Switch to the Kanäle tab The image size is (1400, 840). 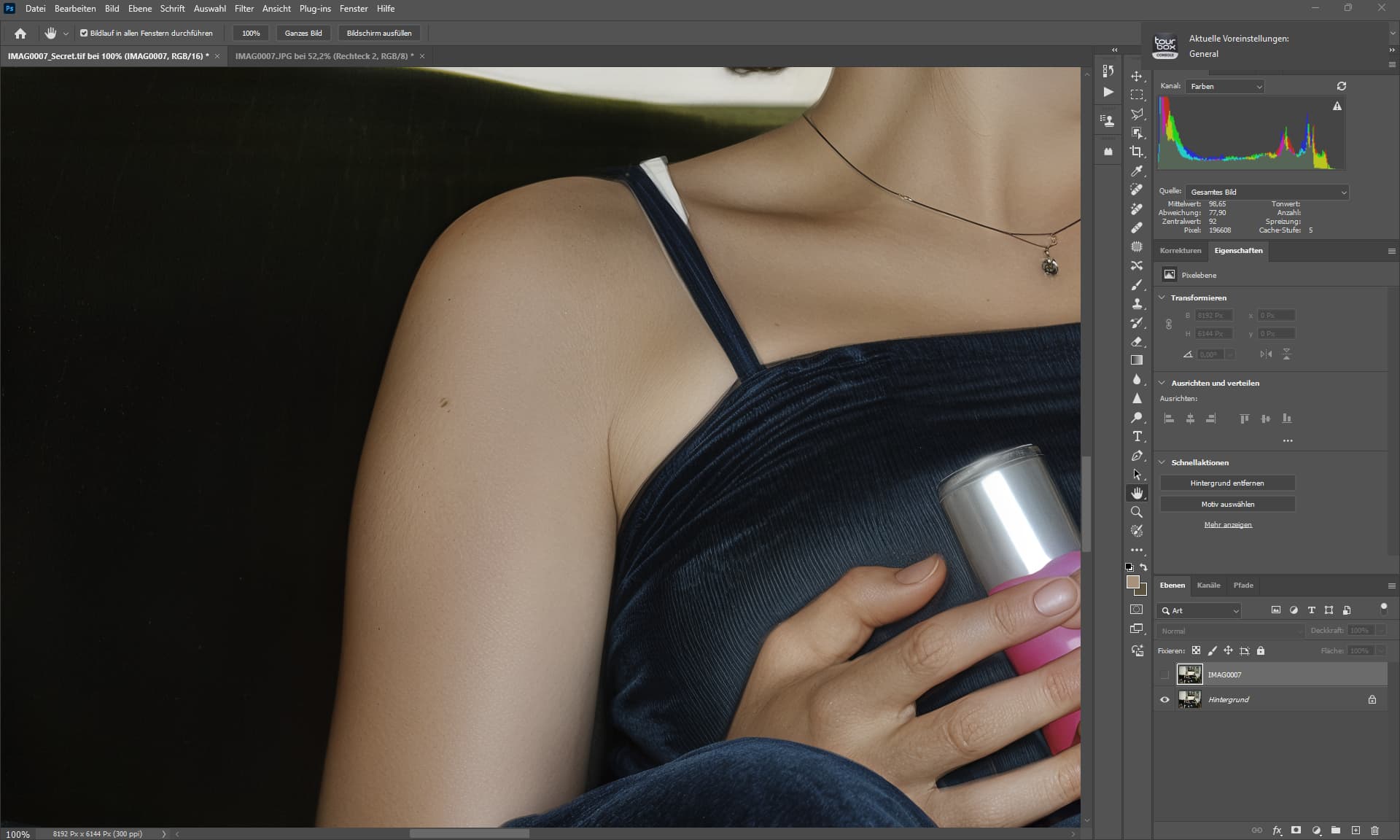(x=1208, y=585)
